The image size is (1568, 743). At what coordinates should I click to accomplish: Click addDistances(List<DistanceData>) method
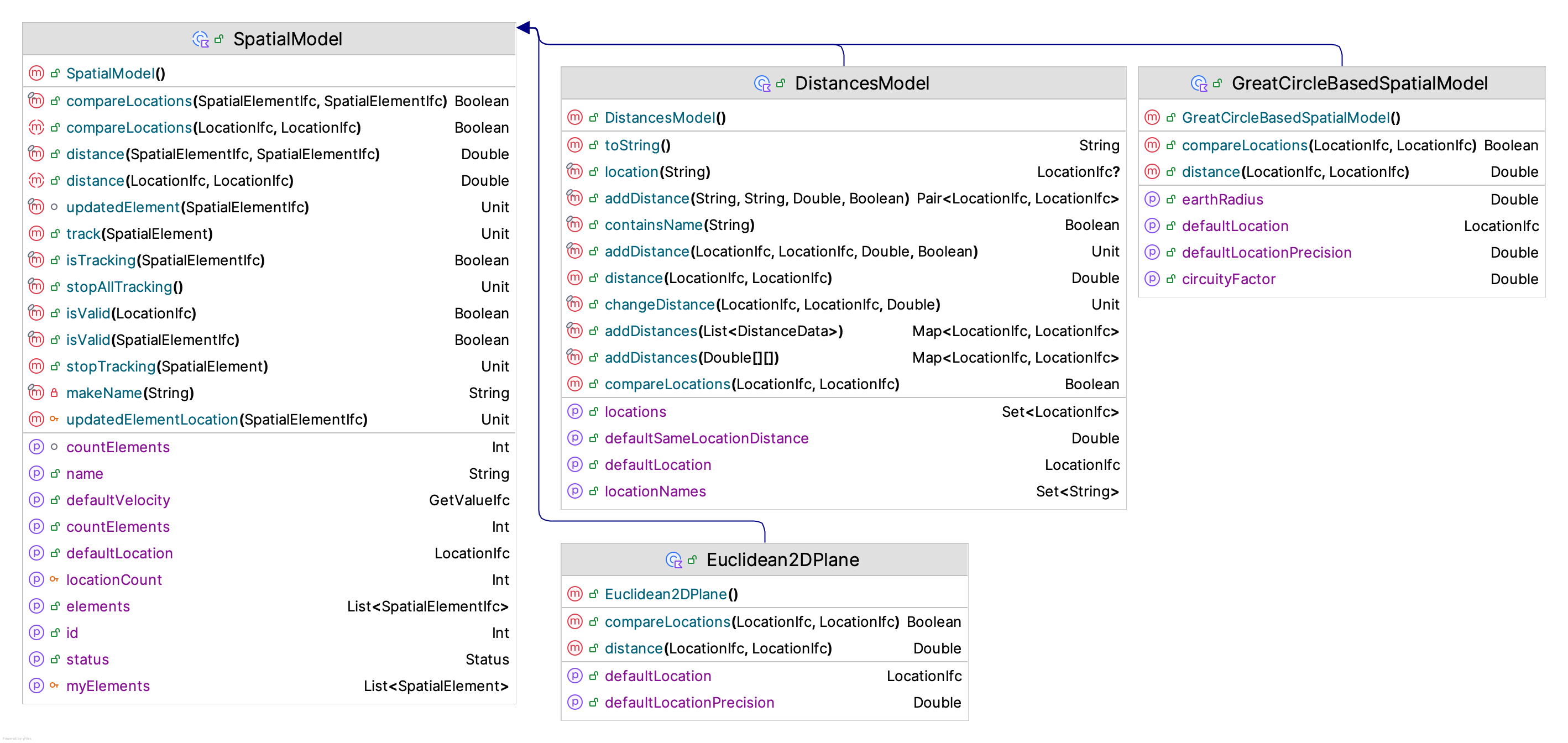tap(843, 331)
